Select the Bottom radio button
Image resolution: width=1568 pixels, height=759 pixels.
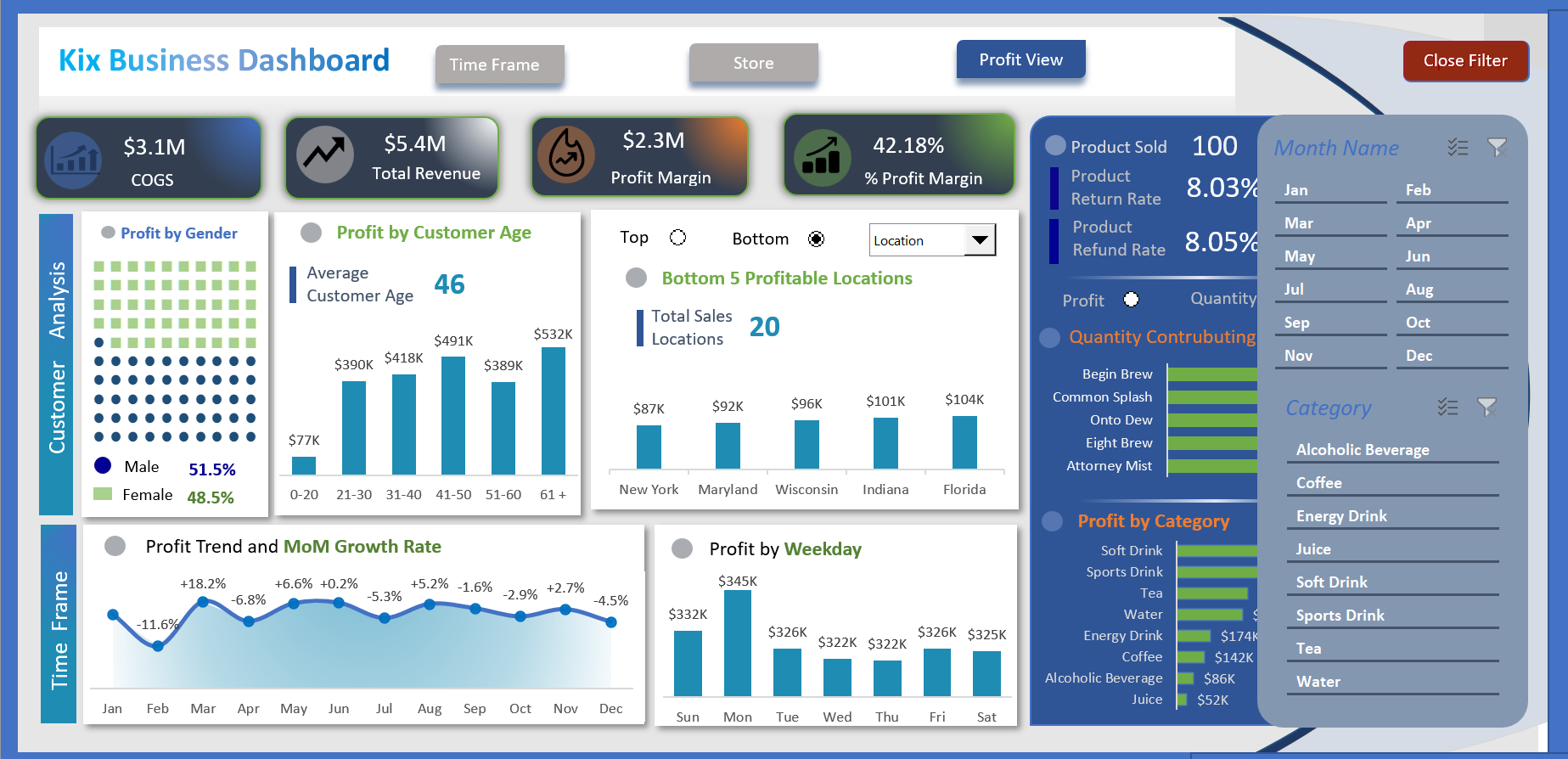click(x=816, y=239)
